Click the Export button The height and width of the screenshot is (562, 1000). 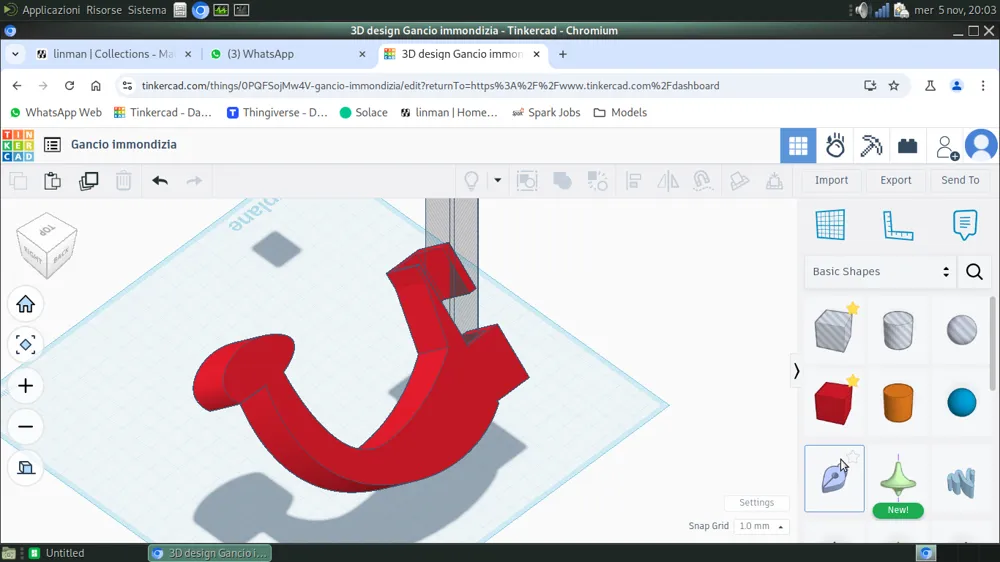click(x=895, y=181)
